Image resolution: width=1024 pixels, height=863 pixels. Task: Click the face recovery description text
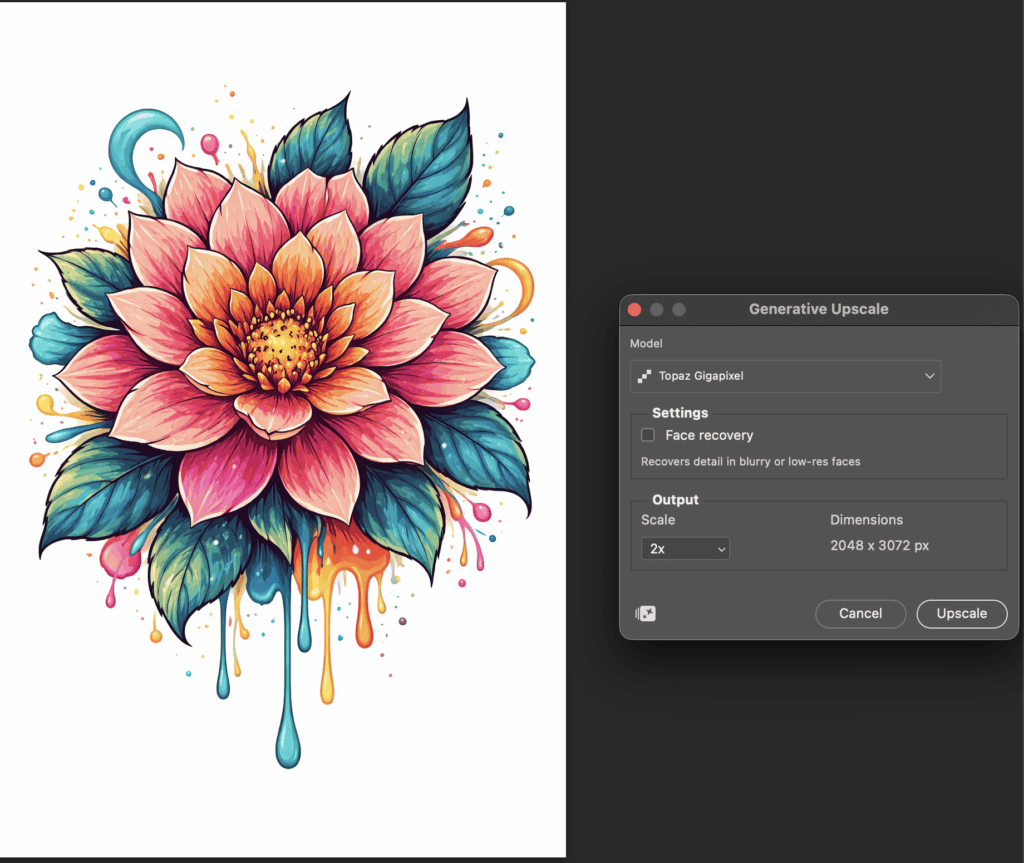750,462
